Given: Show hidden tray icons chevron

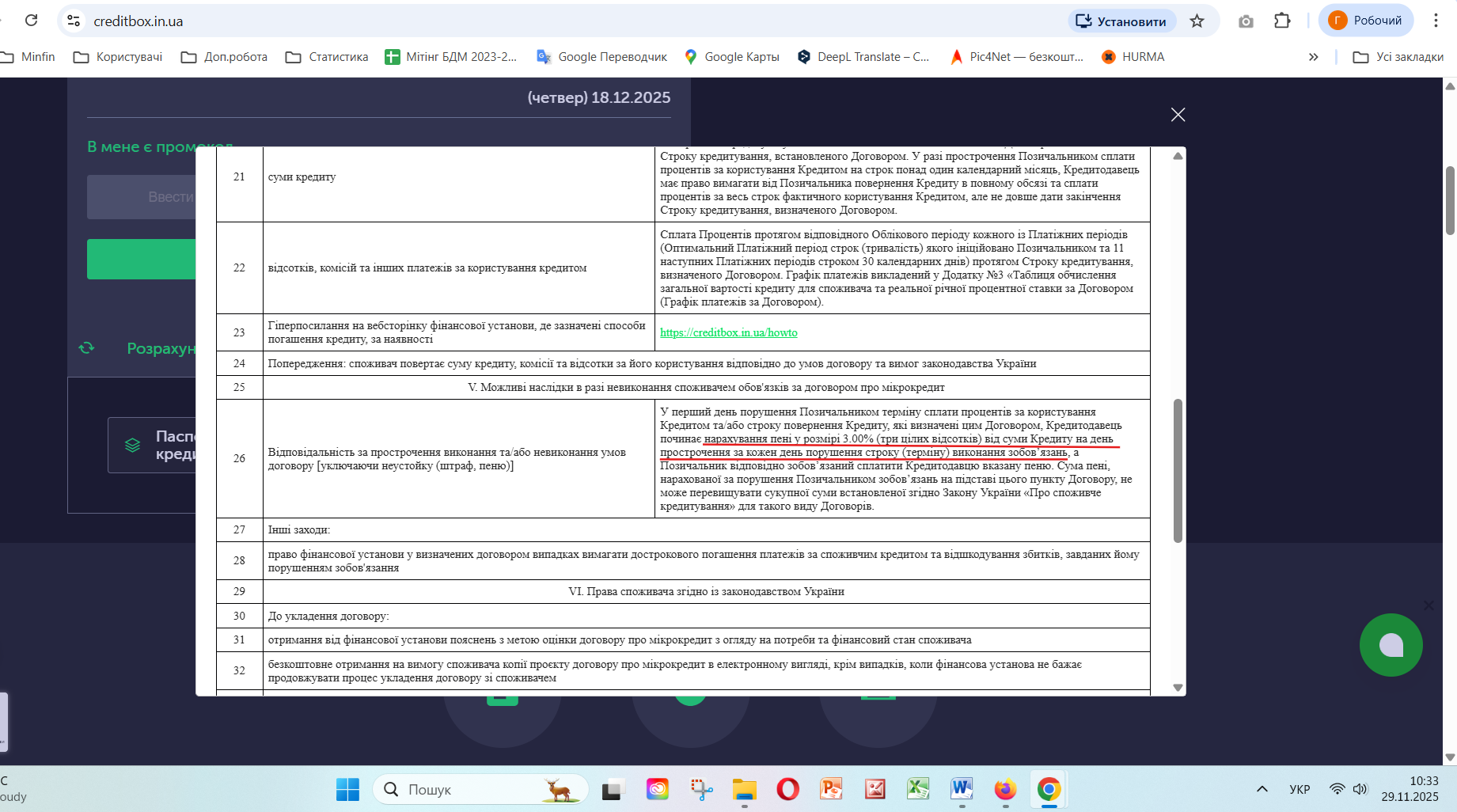Looking at the screenshot, I should point(1262,789).
